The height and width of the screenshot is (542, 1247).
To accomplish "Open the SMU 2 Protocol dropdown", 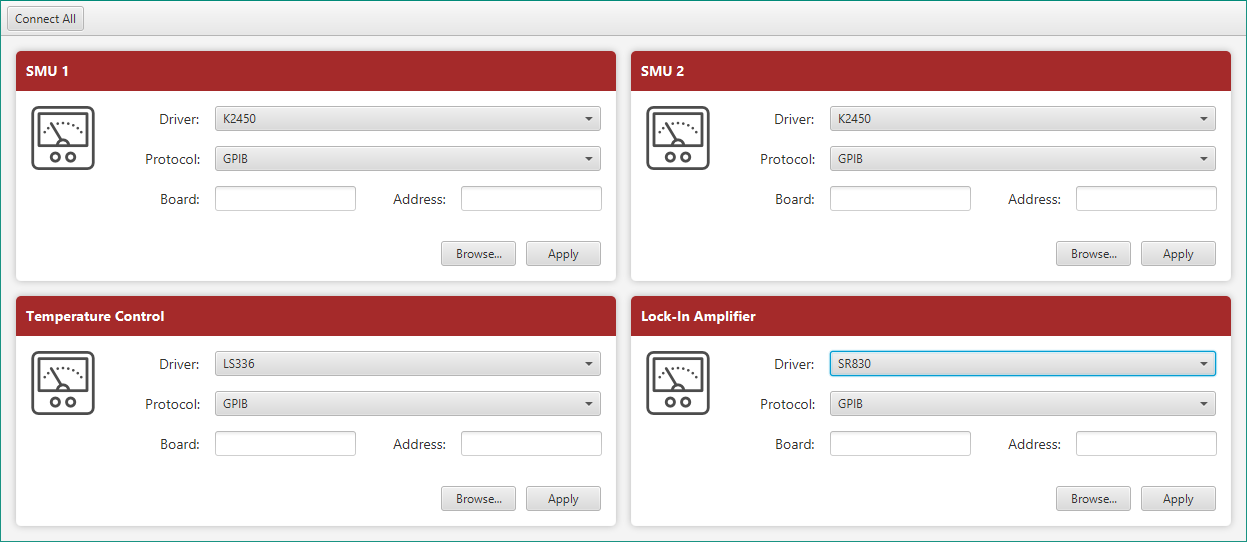I will coord(1023,159).
